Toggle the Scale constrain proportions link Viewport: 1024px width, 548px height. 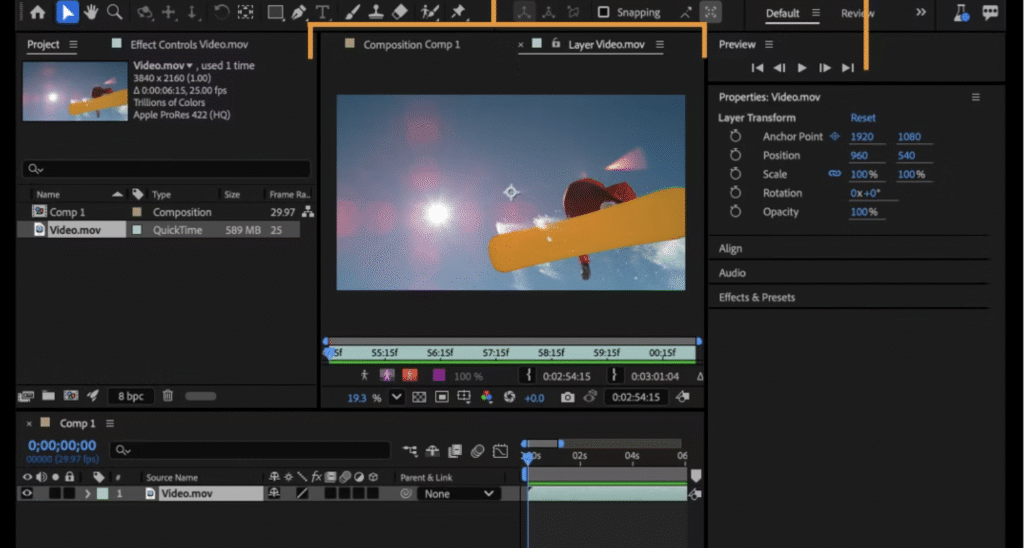[x=835, y=174]
